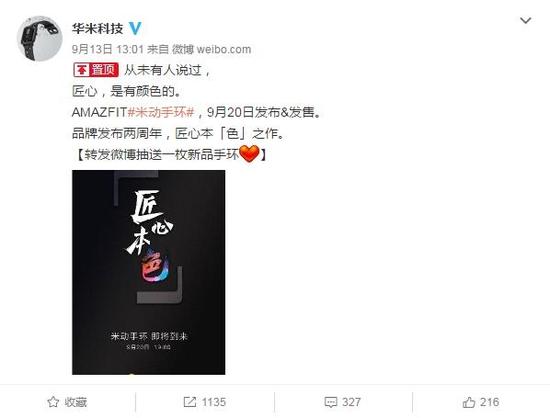Enlarge the 匠心本色 poster image
Viewport: 550px width, 418px height.
tap(148, 272)
